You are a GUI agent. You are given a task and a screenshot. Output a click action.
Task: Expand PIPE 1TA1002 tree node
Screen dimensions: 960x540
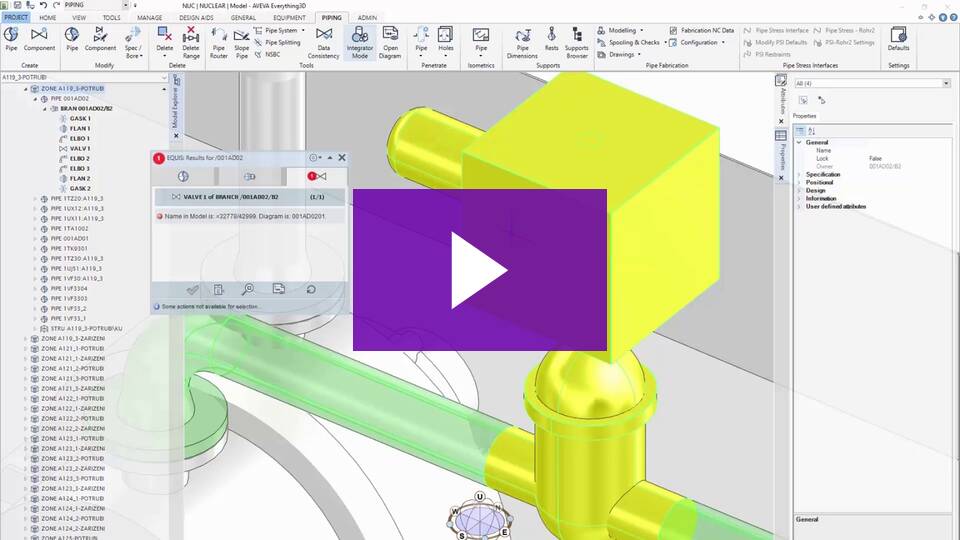pos(35,228)
